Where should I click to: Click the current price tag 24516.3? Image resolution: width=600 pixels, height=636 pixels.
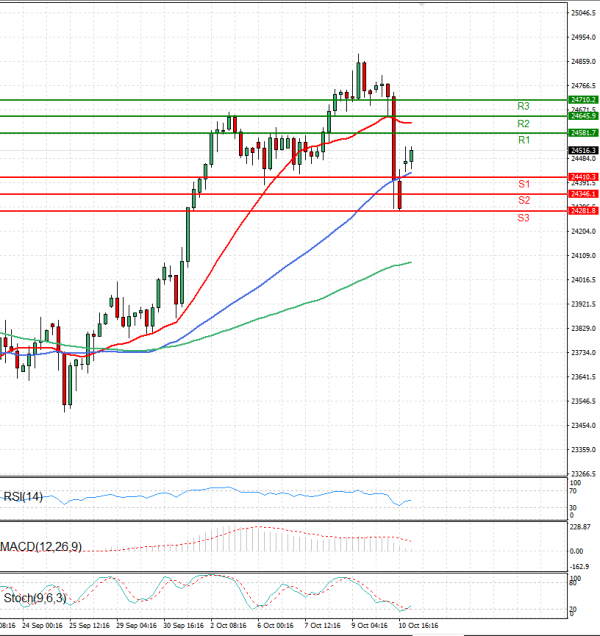pos(583,150)
